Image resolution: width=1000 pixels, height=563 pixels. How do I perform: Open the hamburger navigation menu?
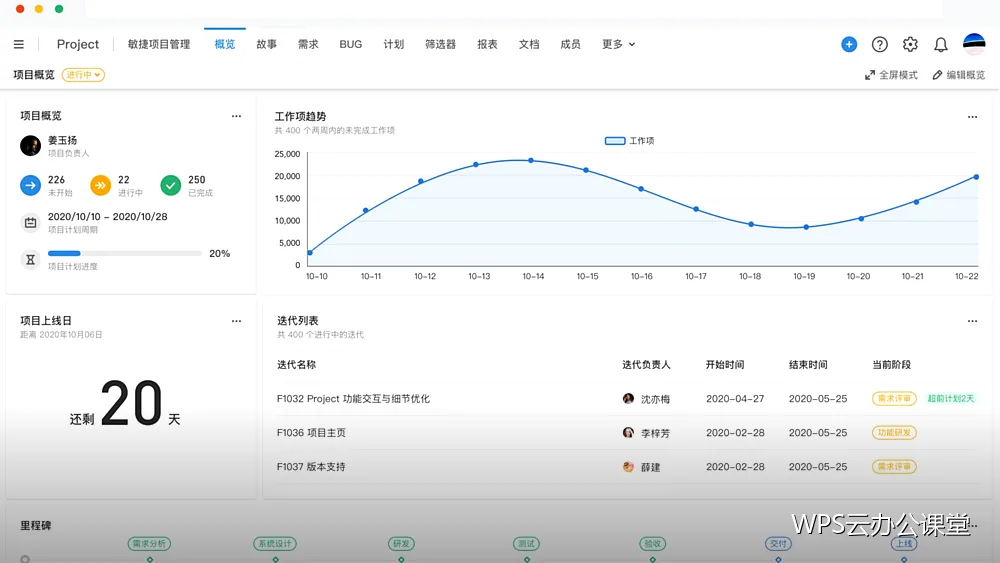[18, 44]
